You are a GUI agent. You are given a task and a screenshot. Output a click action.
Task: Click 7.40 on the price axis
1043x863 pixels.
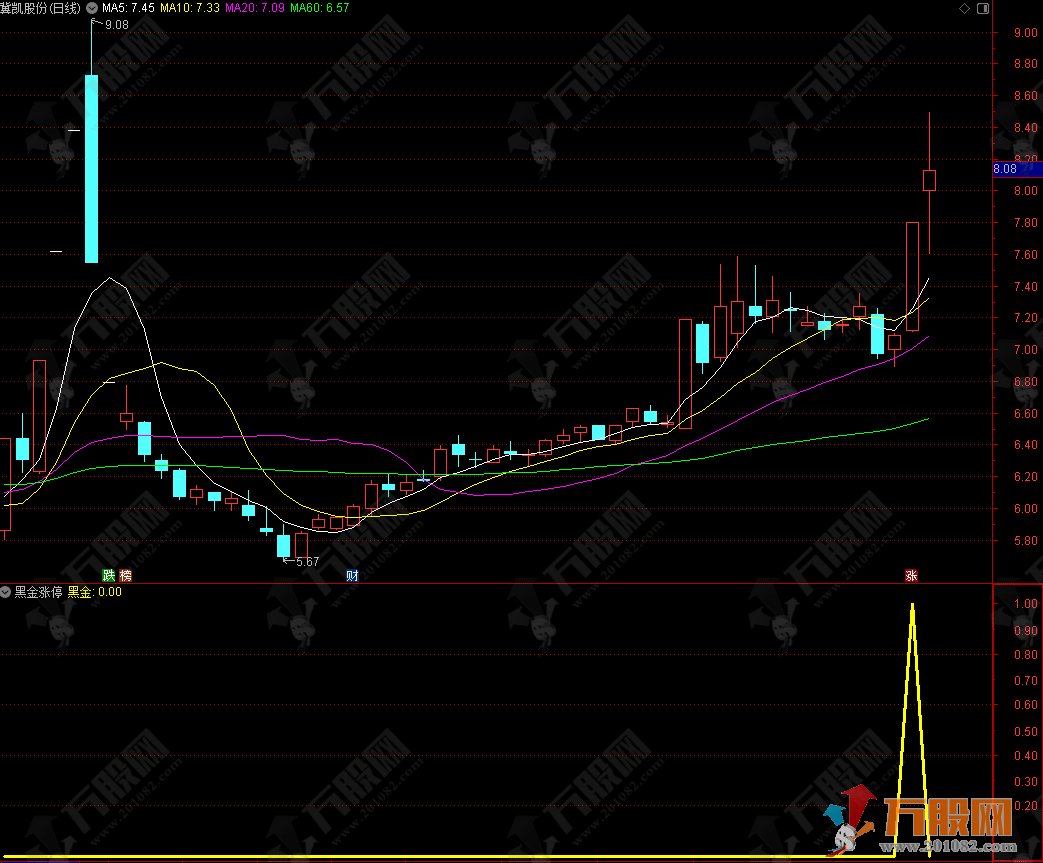point(1025,287)
